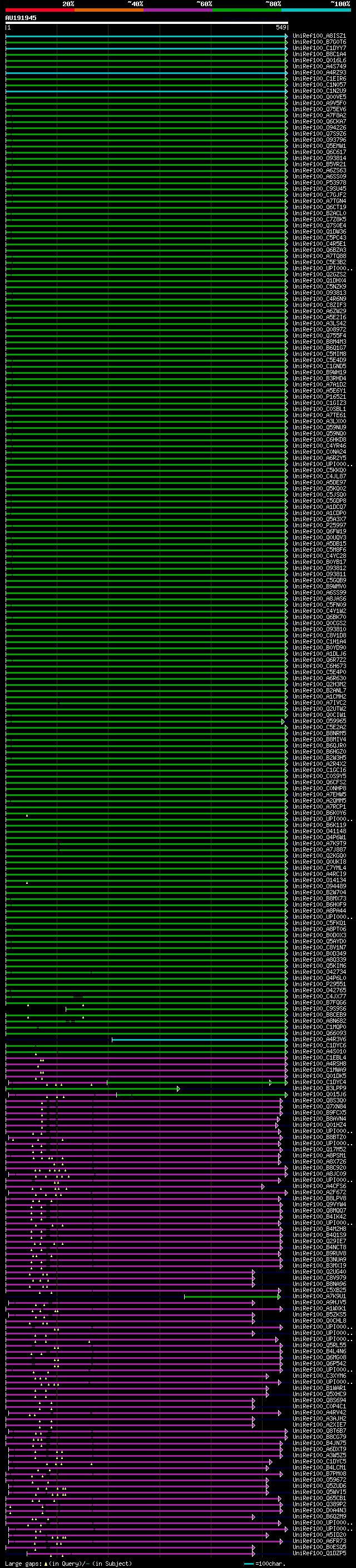This screenshot has height=1568, width=356.
Task: Select hit UniRef100_Q389P2
Action: pos(319,1503)
